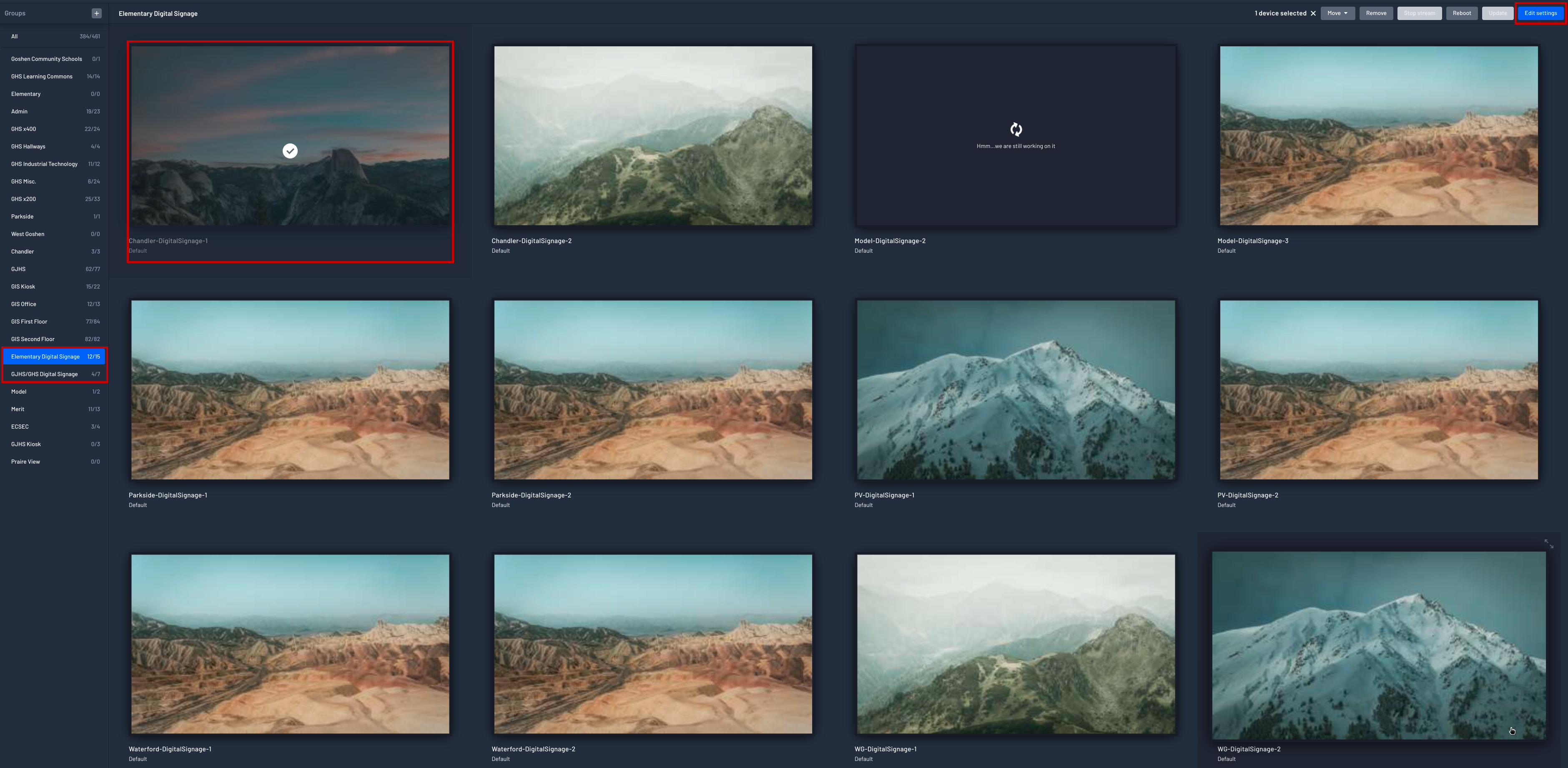Open Edit settings
Viewport: 1568px width, 768px height.
[x=1540, y=13]
